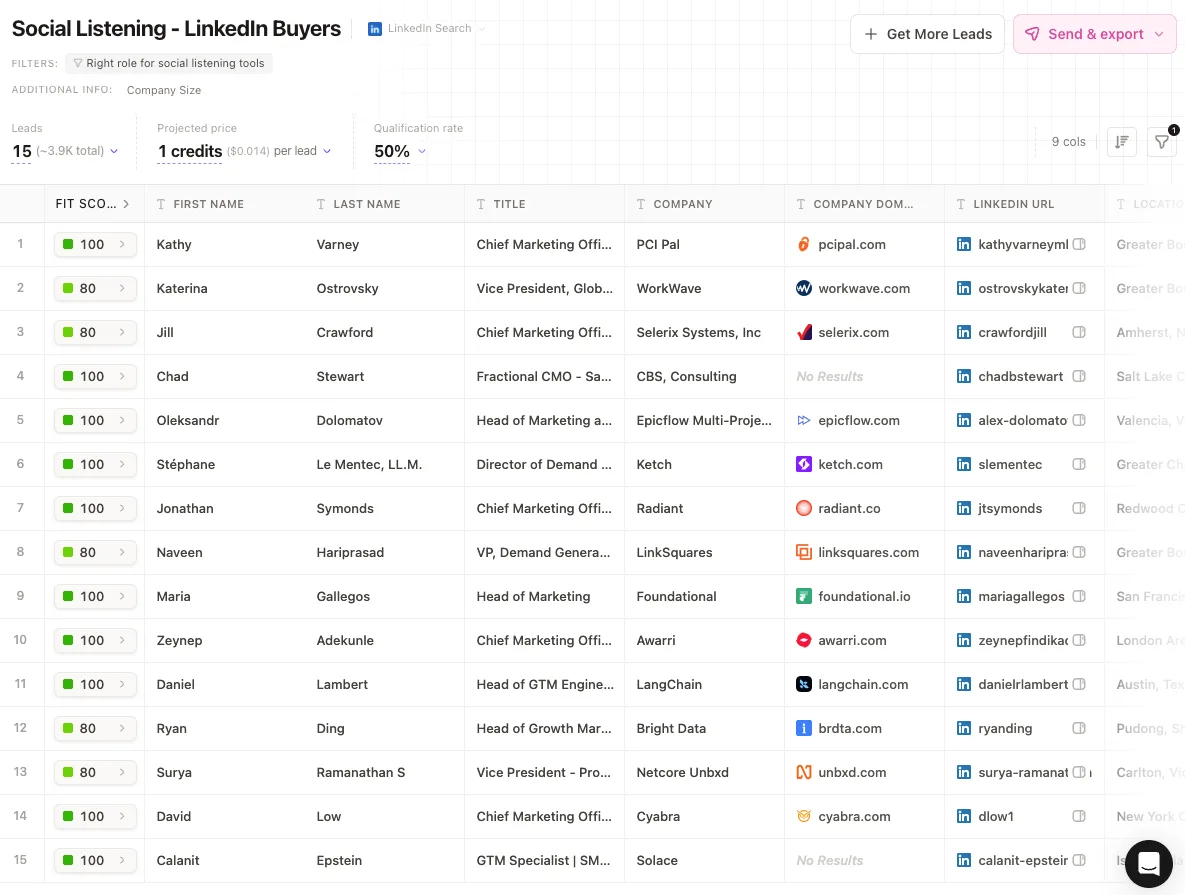Image resolution: width=1185 pixels, height=895 pixels.
Task: Click the foundational.io company logo
Action: [x=804, y=596]
